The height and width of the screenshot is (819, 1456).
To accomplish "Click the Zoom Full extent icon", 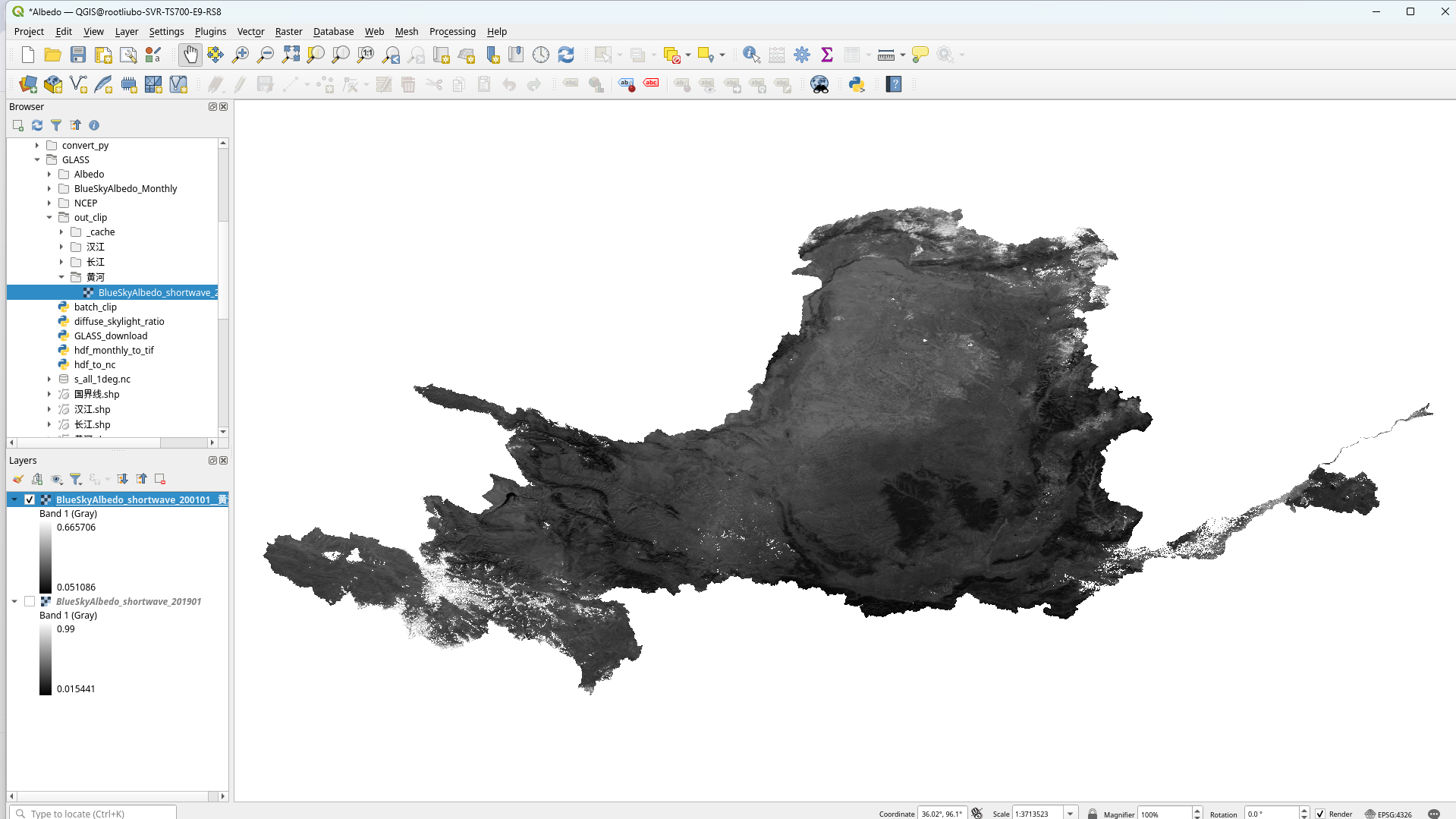I will [x=291, y=55].
